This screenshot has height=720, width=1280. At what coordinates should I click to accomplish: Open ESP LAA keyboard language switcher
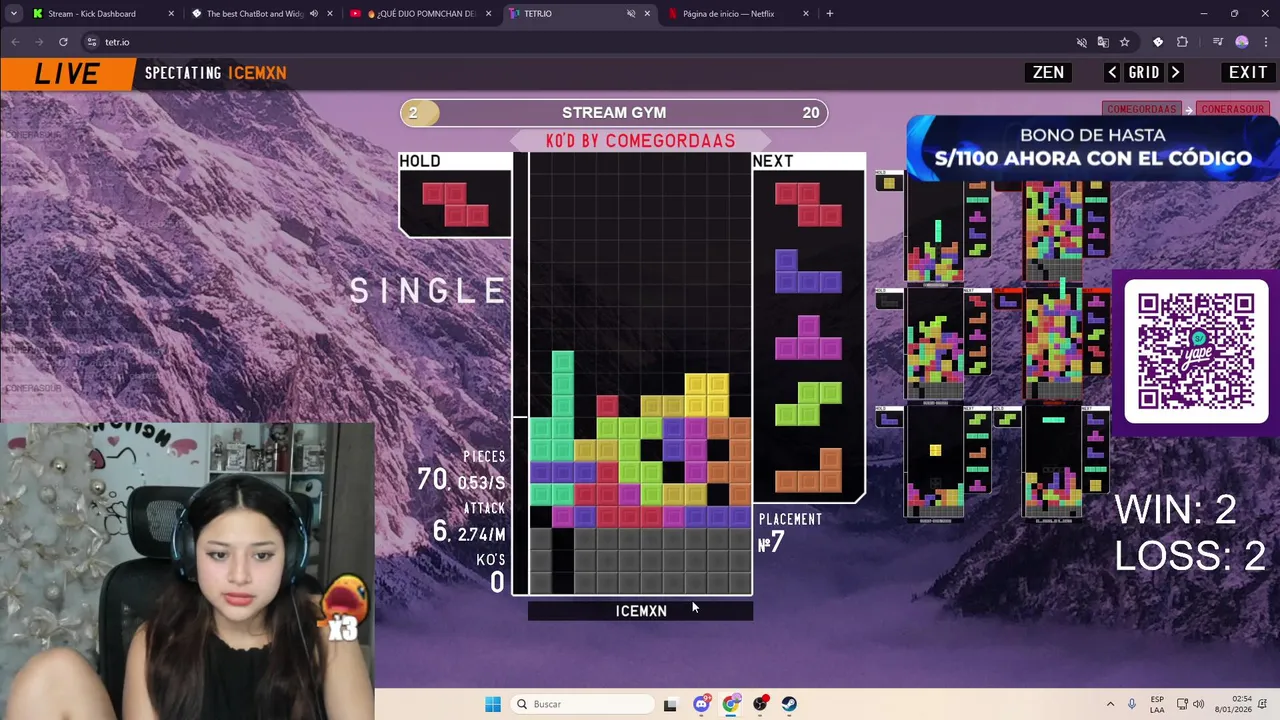point(1157,704)
